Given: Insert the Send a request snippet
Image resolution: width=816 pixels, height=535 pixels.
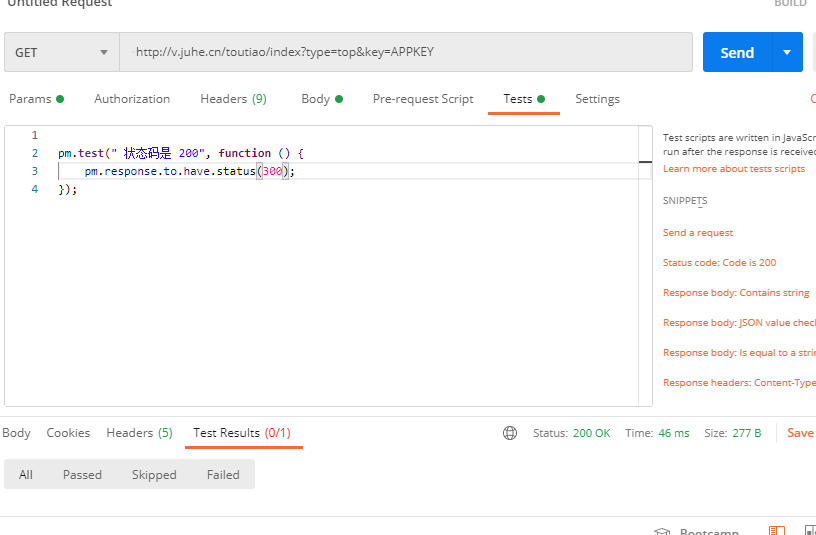Looking at the screenshot, I should (698, 233).
